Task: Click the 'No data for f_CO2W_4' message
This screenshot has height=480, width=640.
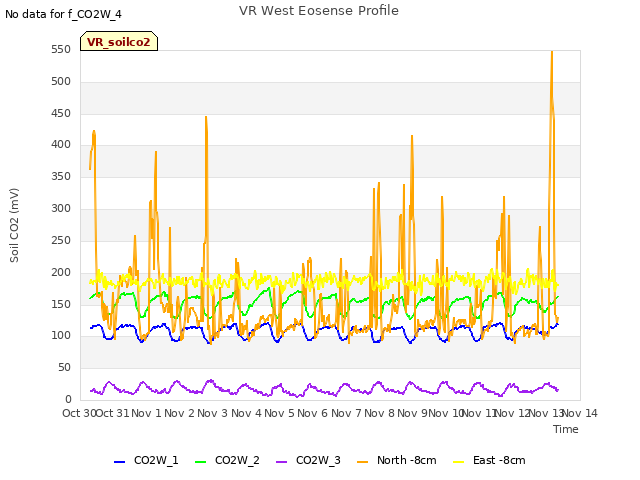Action: click(x=63, y=14)
